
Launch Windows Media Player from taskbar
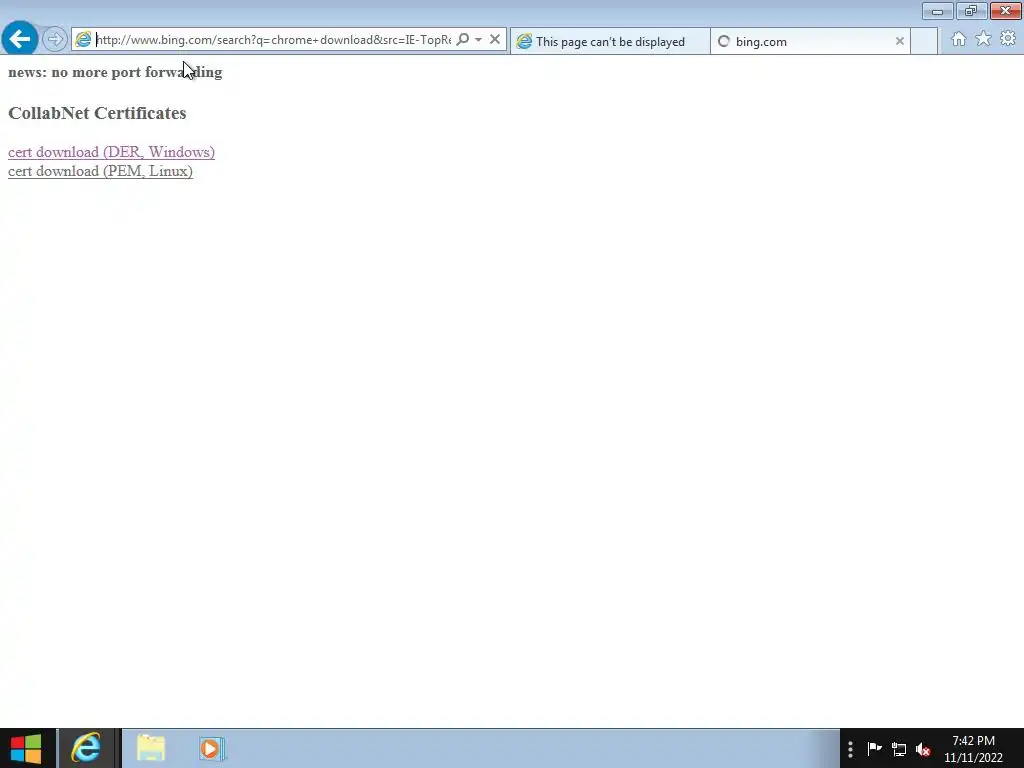[212, 748]
